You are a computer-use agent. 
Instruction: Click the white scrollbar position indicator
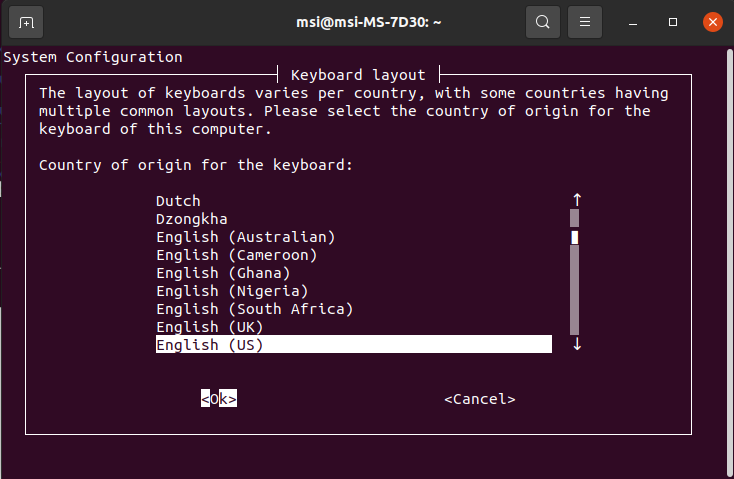click(574, 237)
